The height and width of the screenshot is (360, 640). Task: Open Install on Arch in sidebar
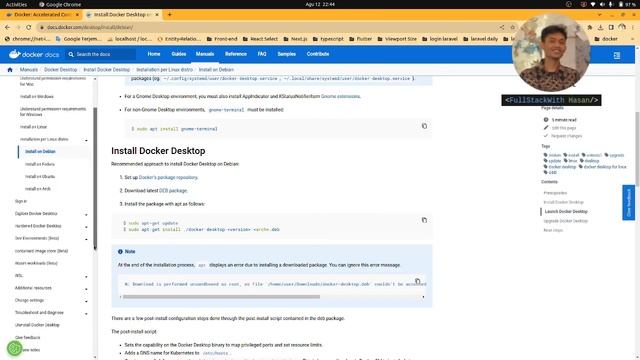38,189
